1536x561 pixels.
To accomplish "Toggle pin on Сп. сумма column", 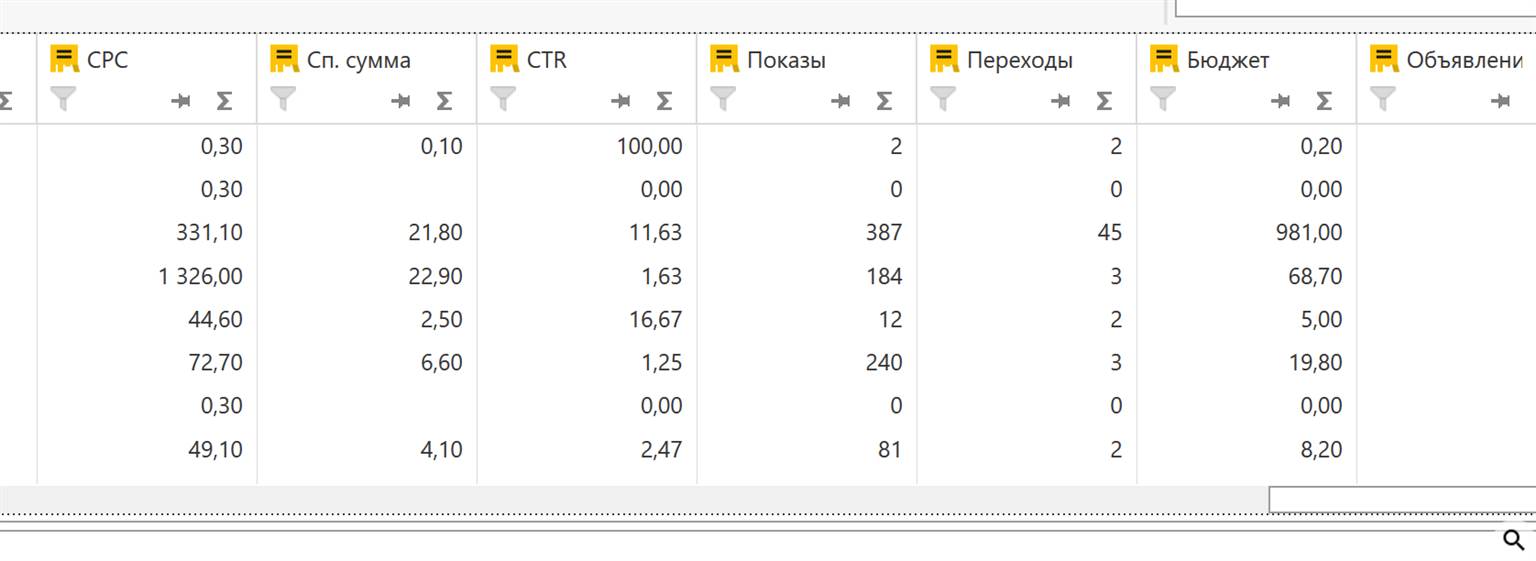I will coord(401,100).
